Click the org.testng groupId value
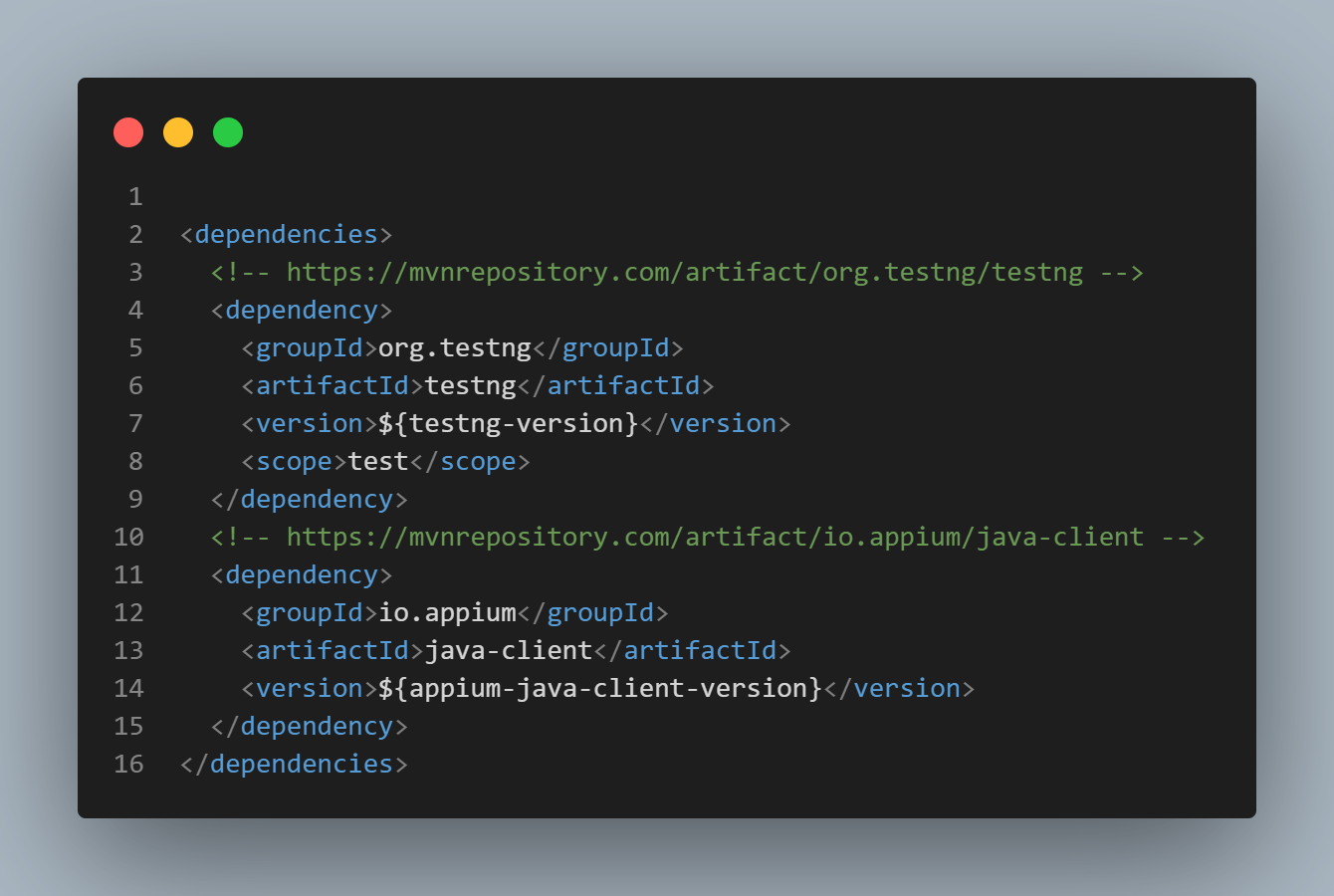1334x896 pixels. click(455, 348)
